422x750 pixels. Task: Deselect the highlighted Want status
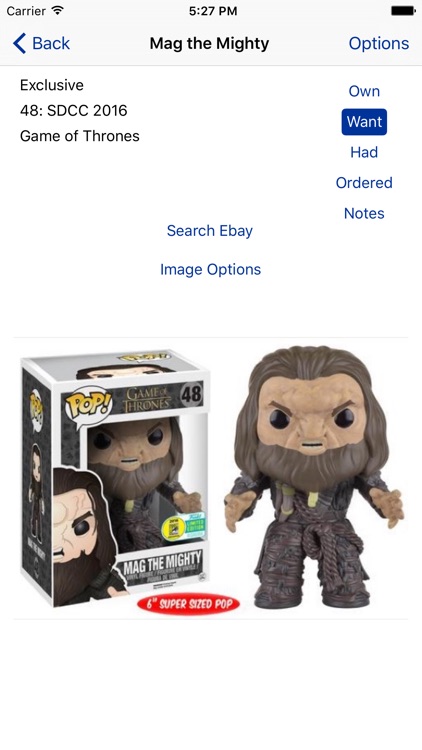pos(364,122)
